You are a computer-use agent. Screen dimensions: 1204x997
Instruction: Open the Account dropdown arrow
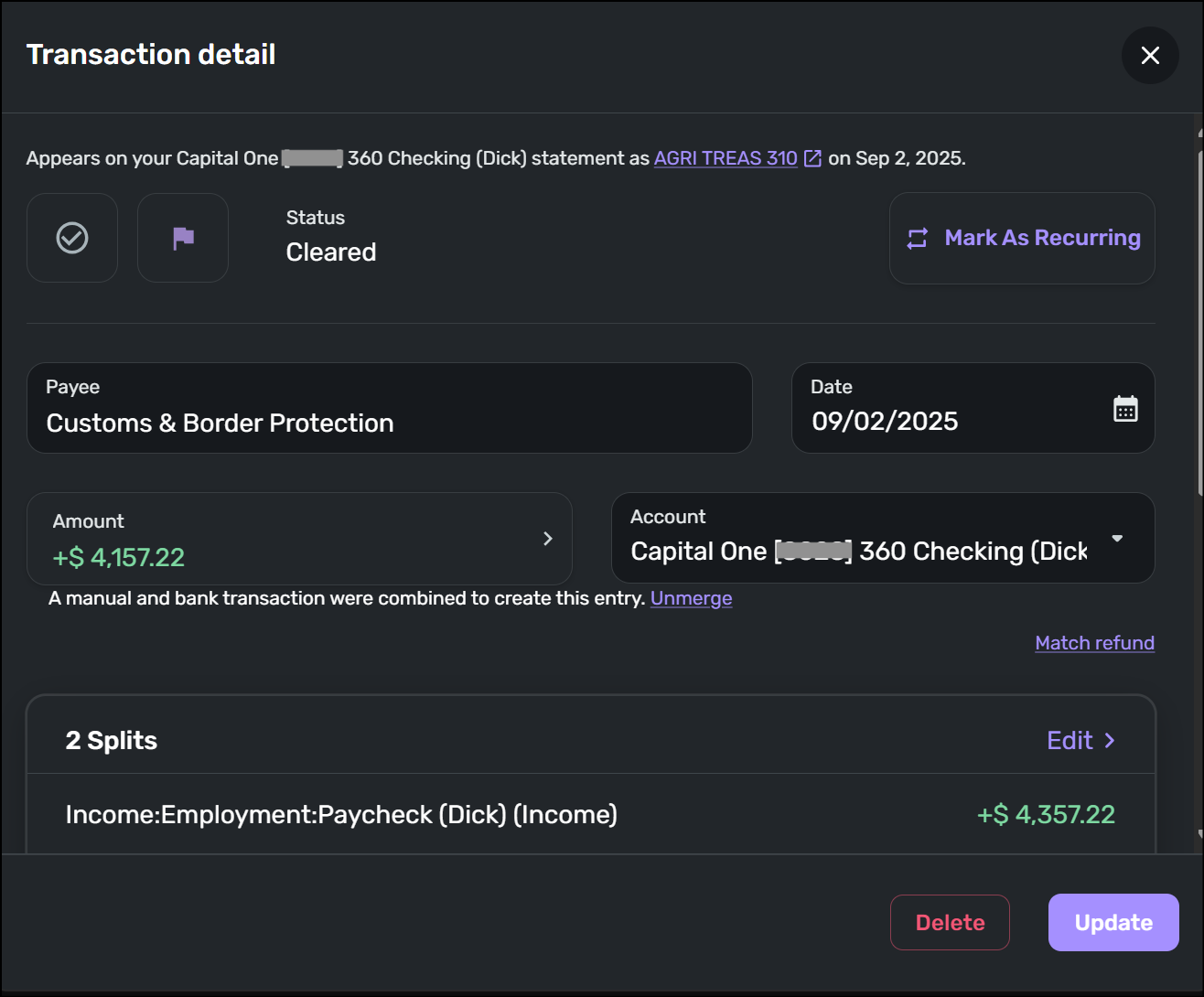pos(1117,538)
